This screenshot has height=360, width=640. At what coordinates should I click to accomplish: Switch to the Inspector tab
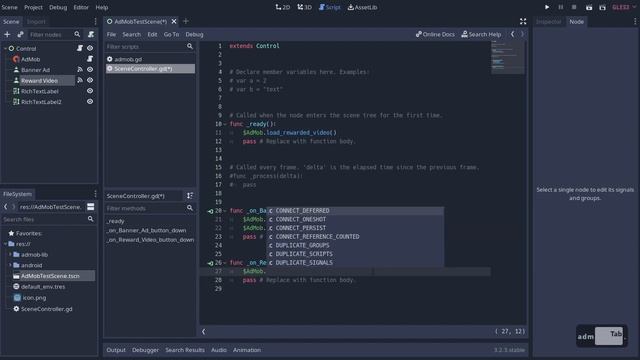click(x=549, y=22)
